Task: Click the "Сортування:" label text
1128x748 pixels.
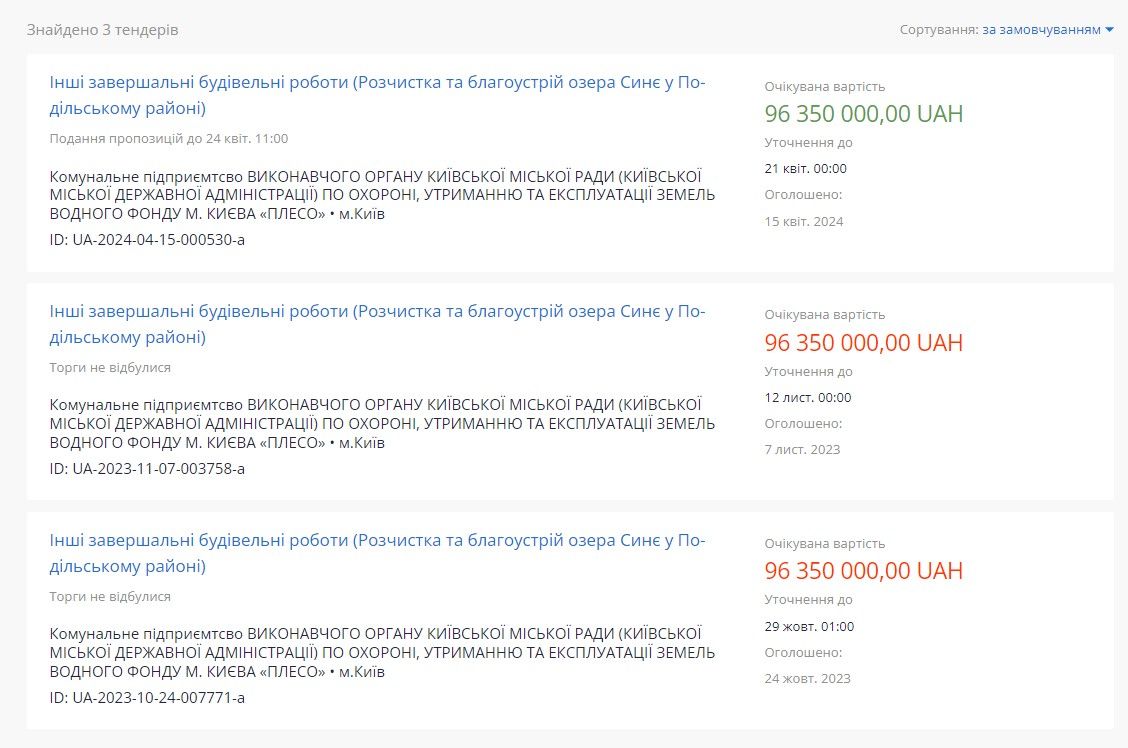Action: (x=940, y=30)
